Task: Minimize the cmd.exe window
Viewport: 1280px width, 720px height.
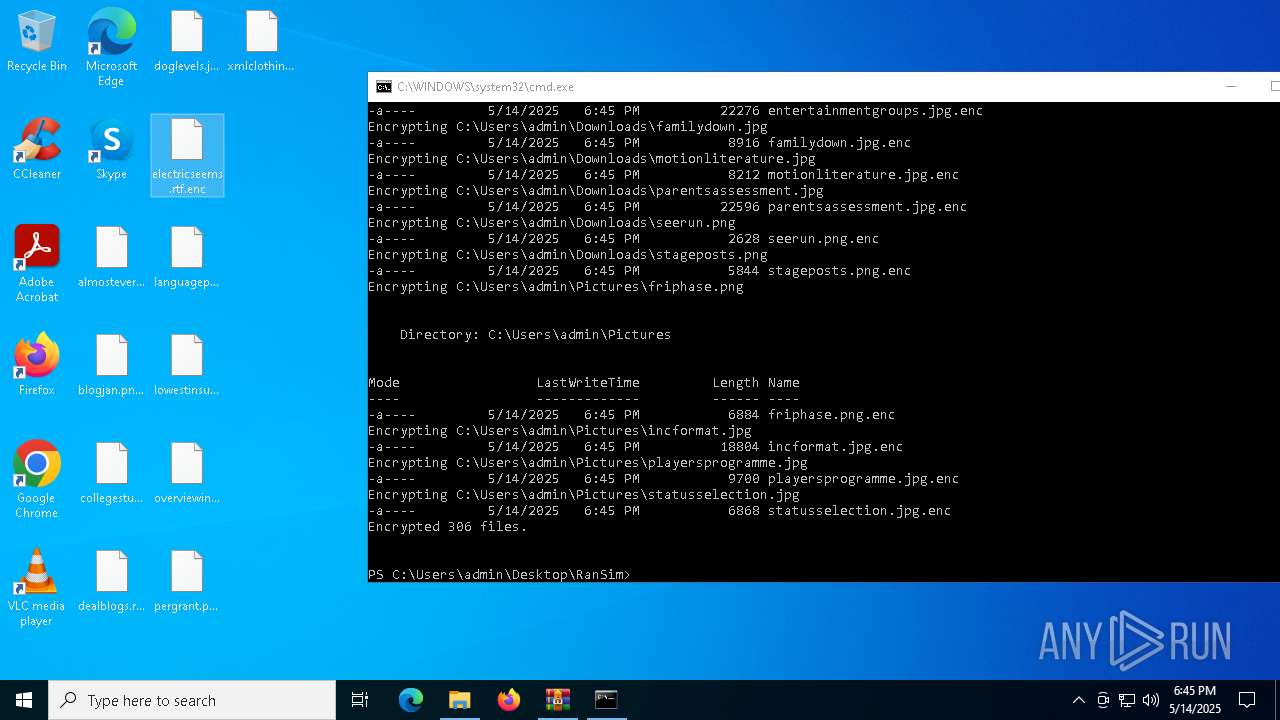Action: tap(1231, 87)
